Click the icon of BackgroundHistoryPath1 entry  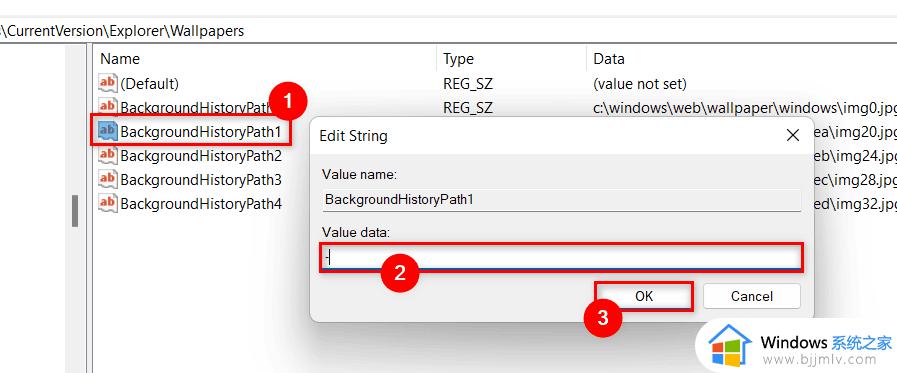coord(108,131)
